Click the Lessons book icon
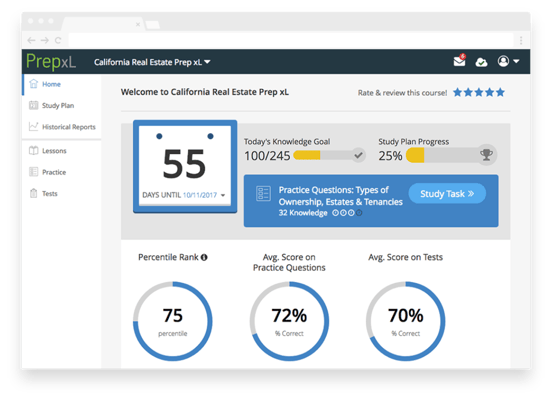The height and width of the screenshot is (400, 552). tap(33, 151)
